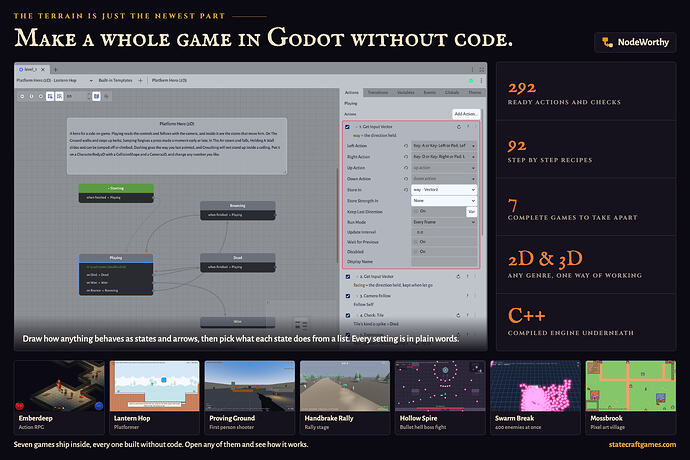Click the Add Action button
Image resolution: width=690 pixels, height=460 pixels.
(466, 114)
